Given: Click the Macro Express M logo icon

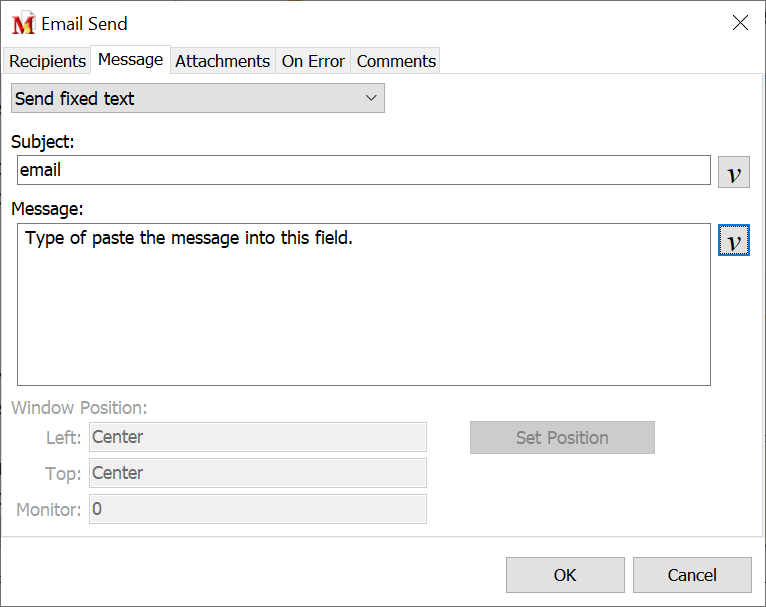Looking at the screenshot, I should pos(23,24).
